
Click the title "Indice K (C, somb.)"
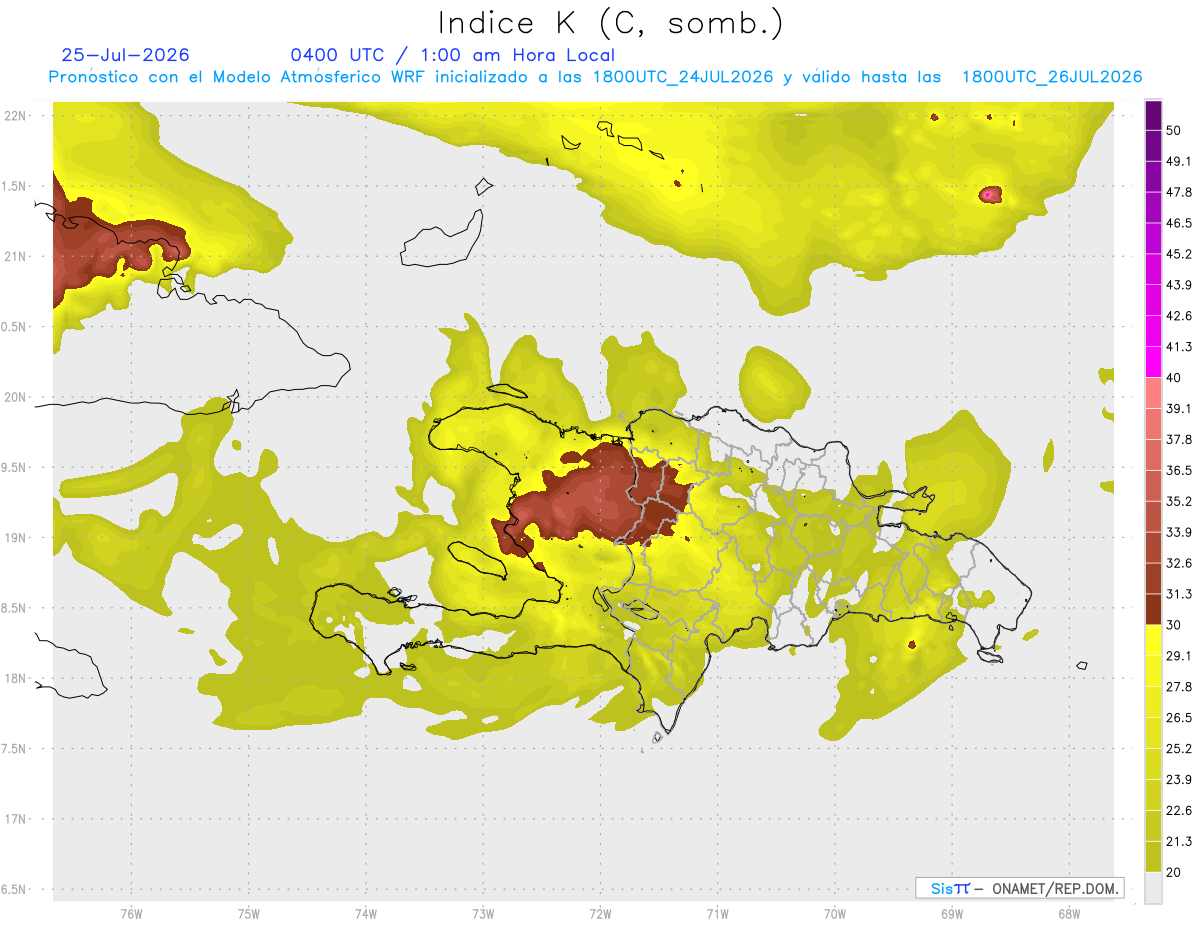(610, 22)
